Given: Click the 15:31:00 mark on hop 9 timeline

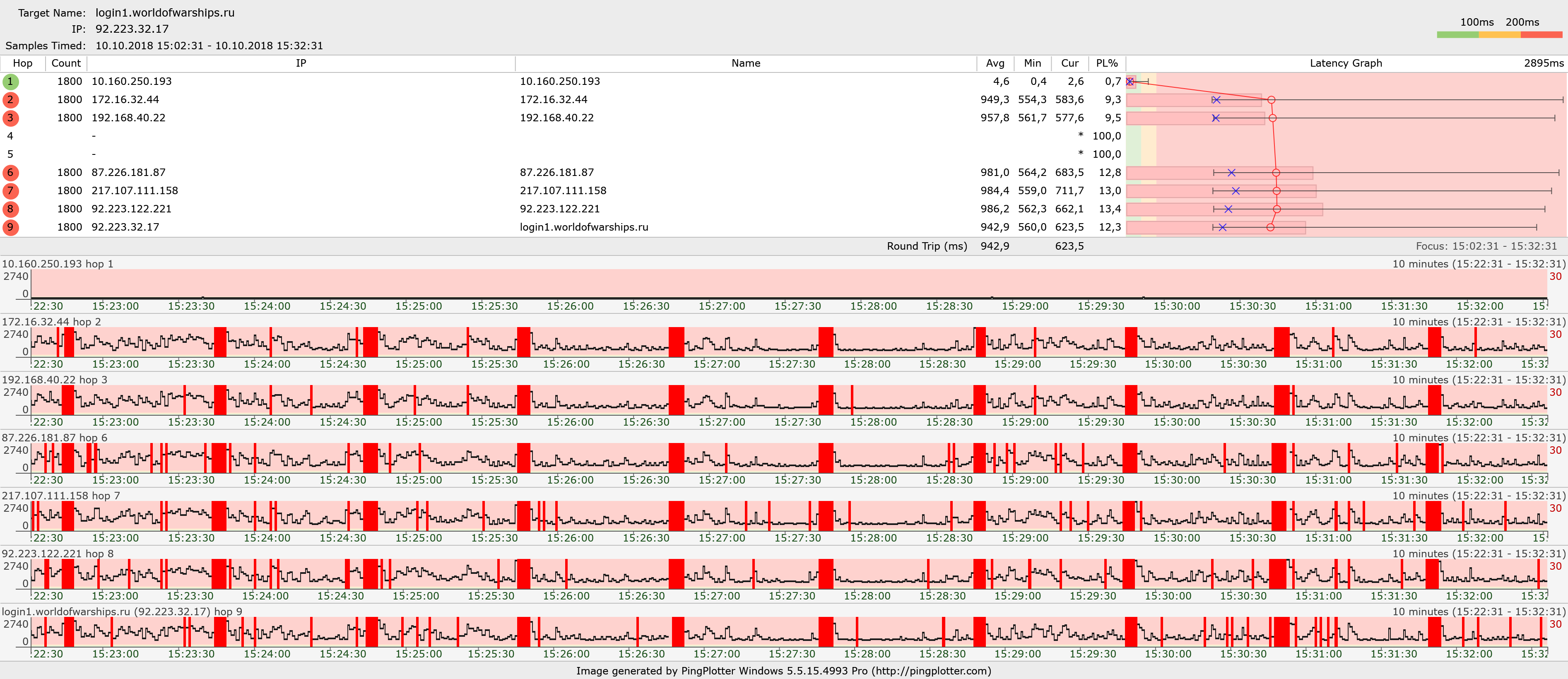Looking at the screenshot, I should tap(1318, 654).
